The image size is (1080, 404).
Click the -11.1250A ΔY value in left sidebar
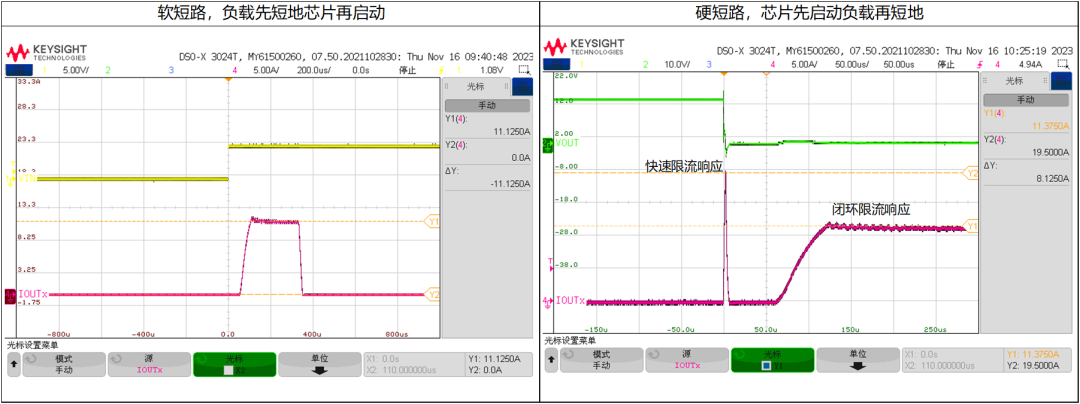[x=508, y=183]
